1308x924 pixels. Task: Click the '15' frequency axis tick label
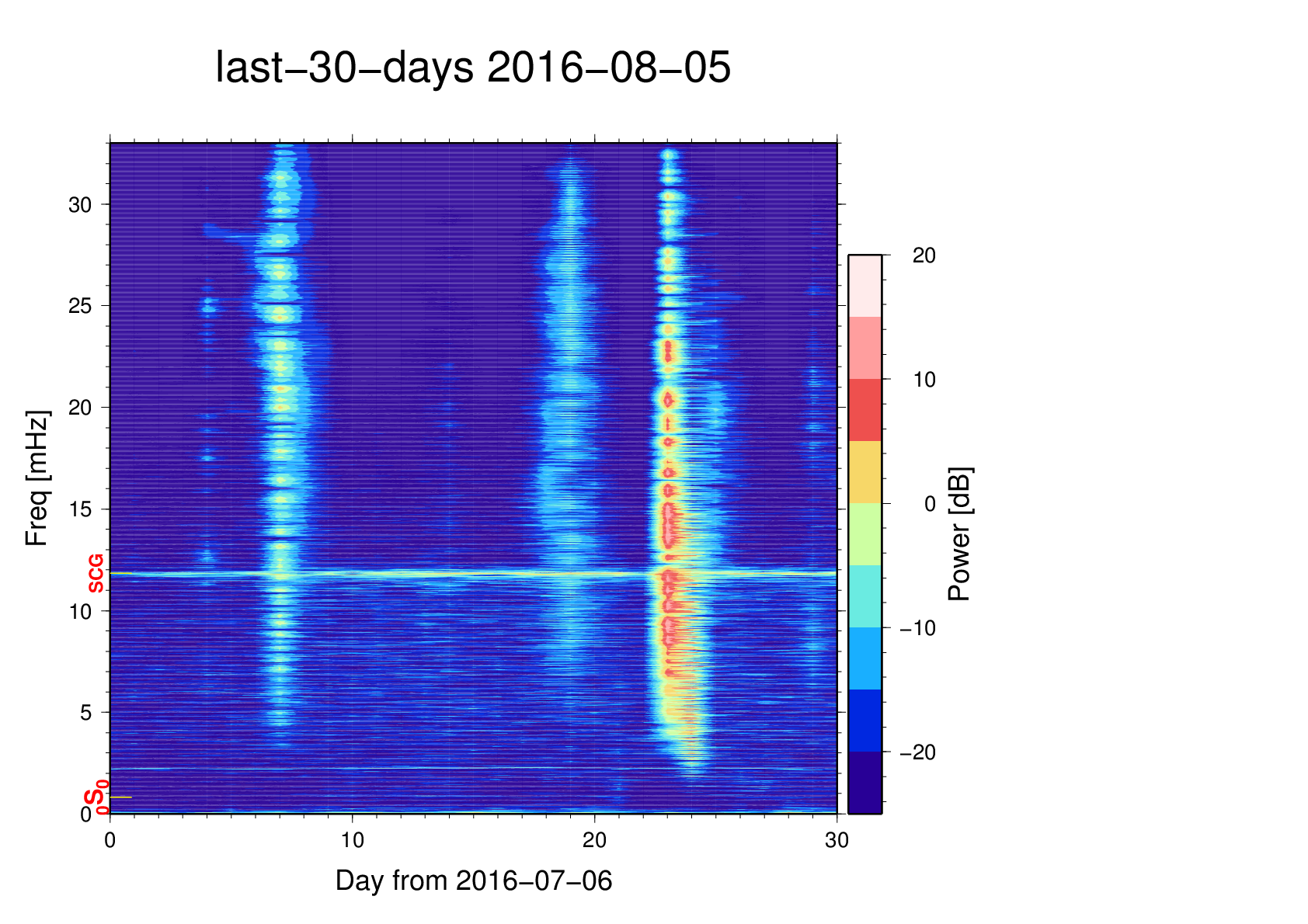79,509
